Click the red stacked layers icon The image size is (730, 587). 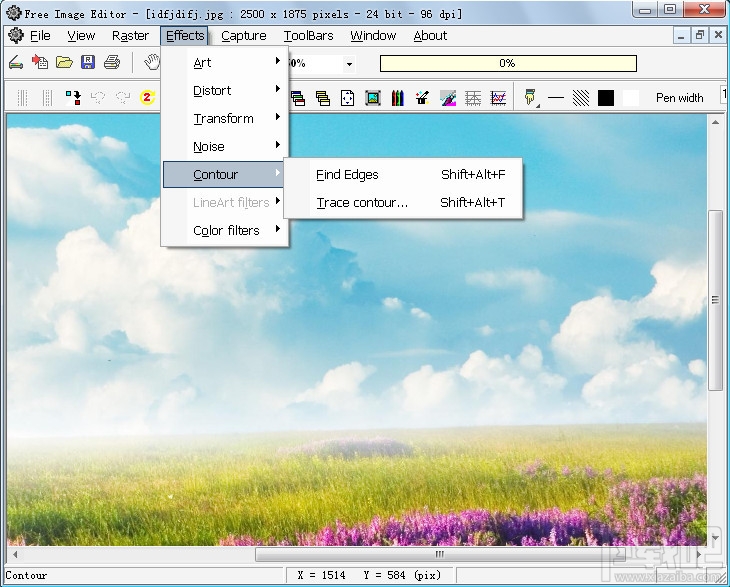point(298,98)
